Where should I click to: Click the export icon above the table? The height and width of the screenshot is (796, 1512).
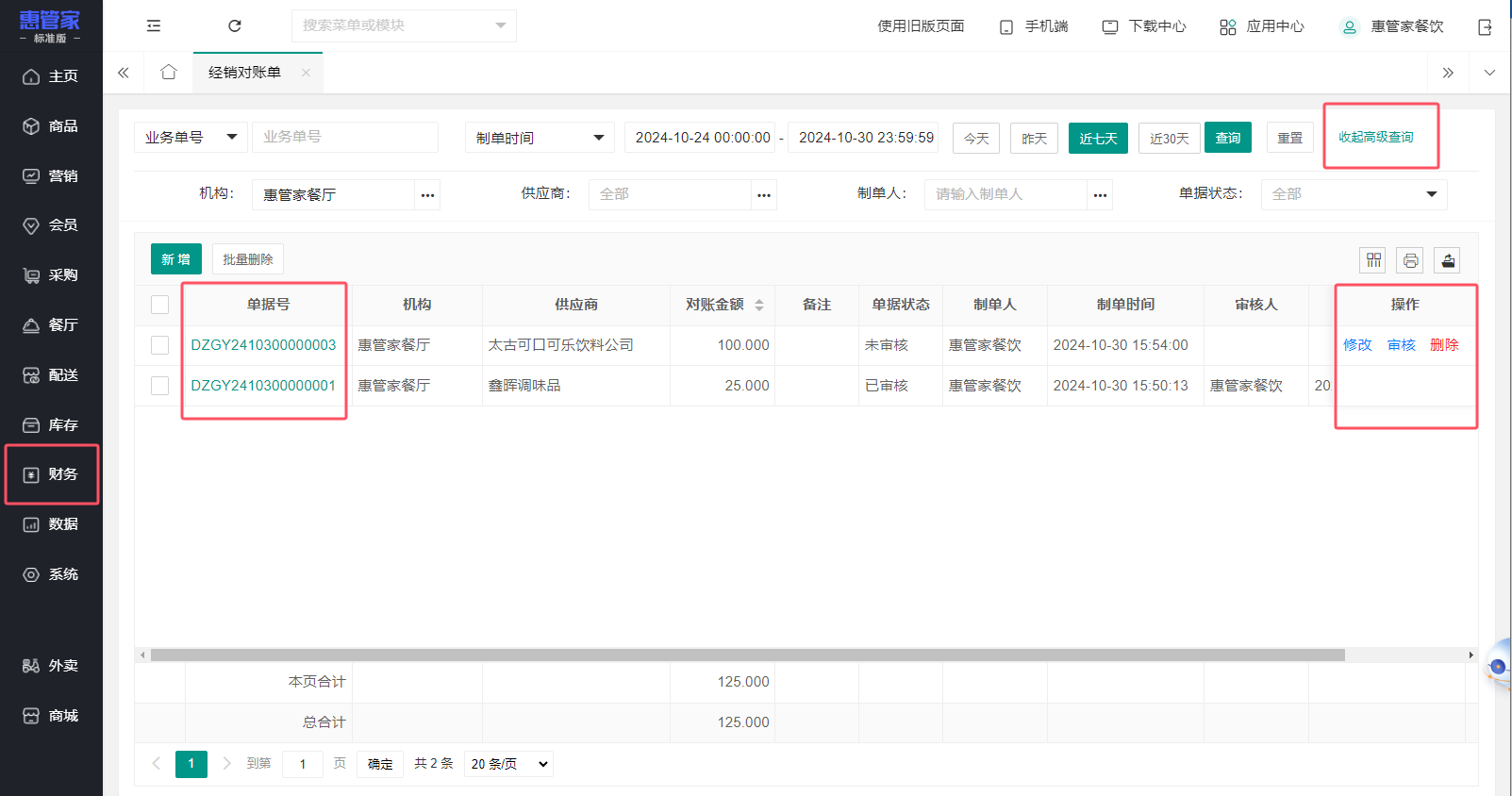point(1447,260)
